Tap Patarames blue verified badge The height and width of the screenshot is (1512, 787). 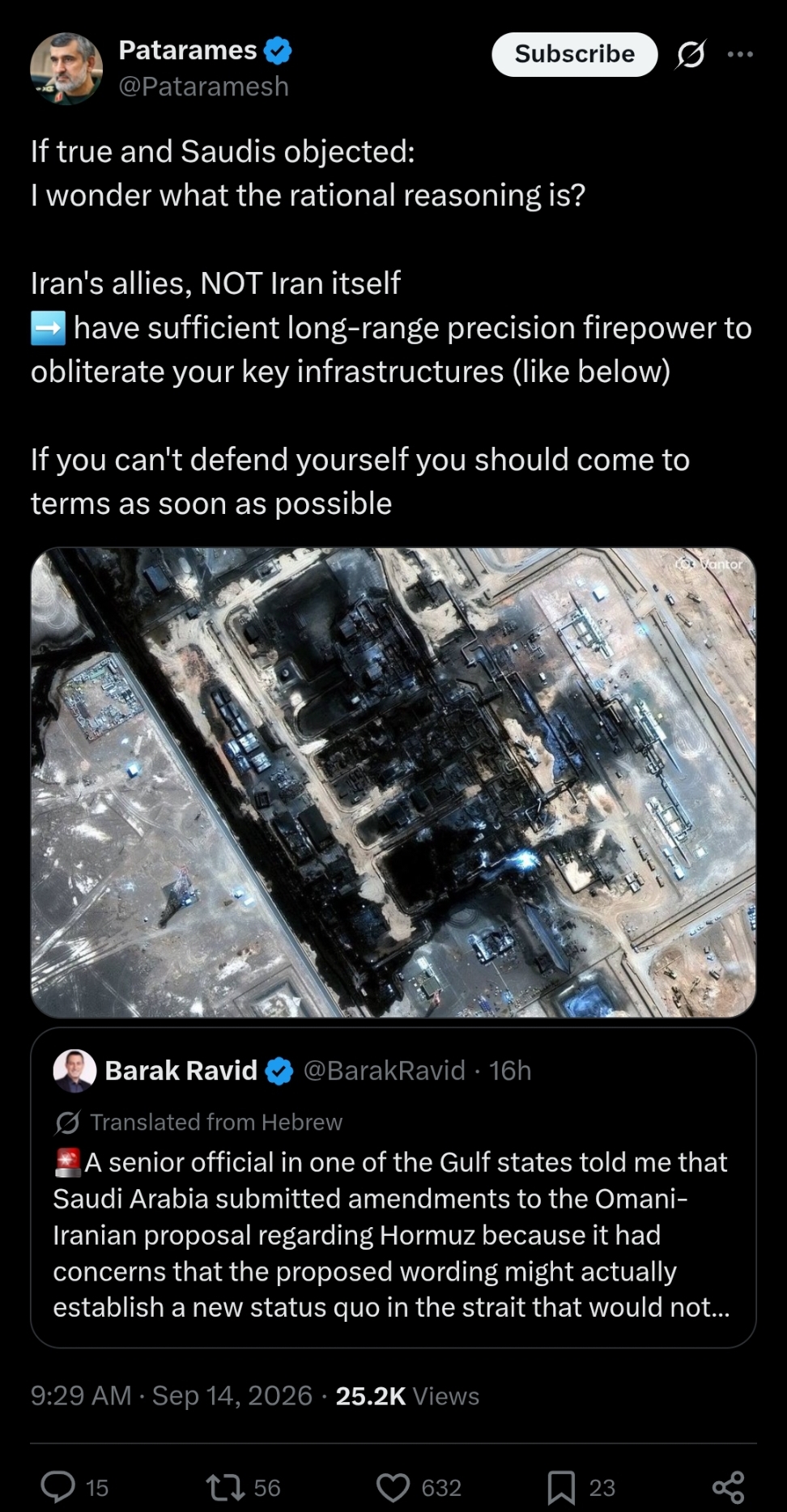pos(278,51)
